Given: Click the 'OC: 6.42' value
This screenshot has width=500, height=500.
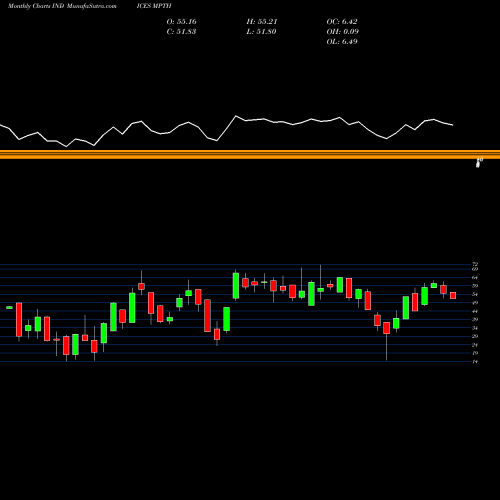Looking at the screenshot, I should [342, 22].
